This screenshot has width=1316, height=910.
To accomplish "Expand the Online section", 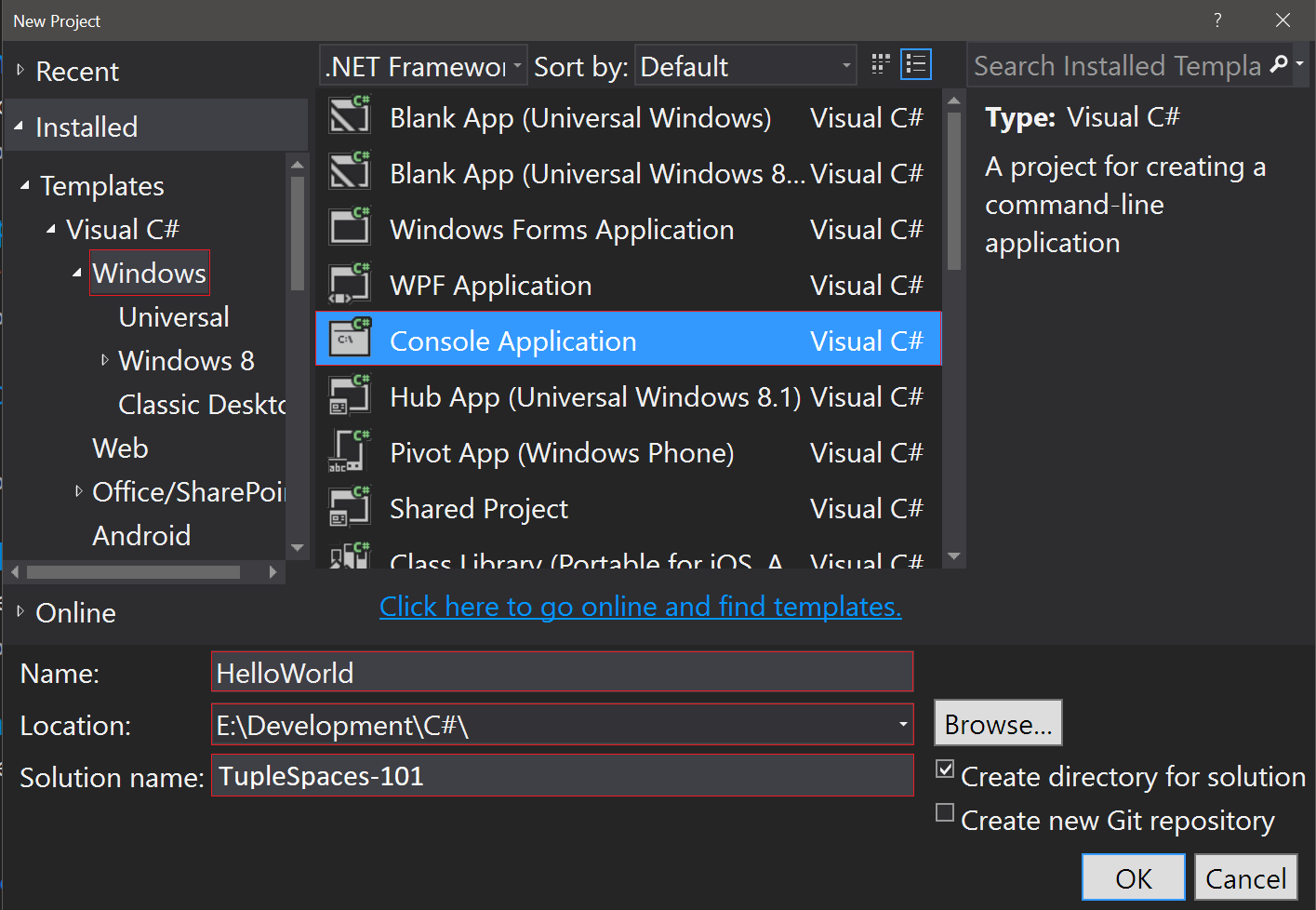I will 20,611.
